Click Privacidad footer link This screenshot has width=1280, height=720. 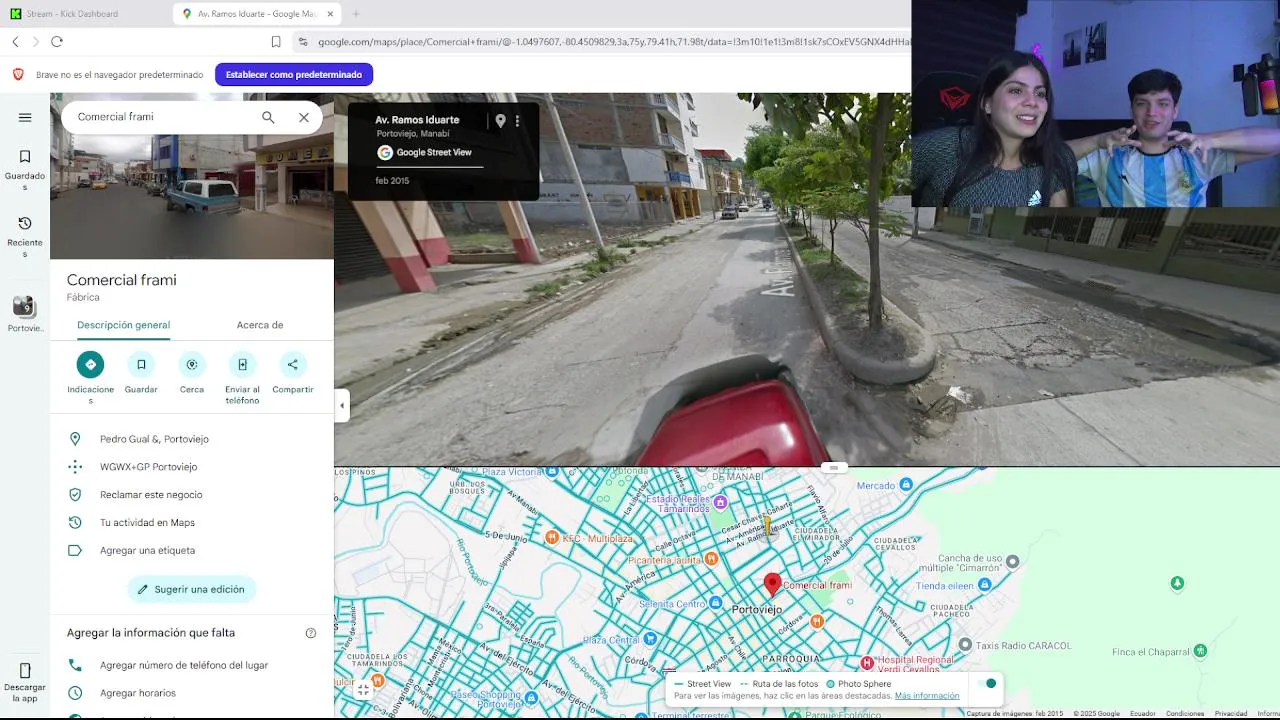(x=1230, y=714)
